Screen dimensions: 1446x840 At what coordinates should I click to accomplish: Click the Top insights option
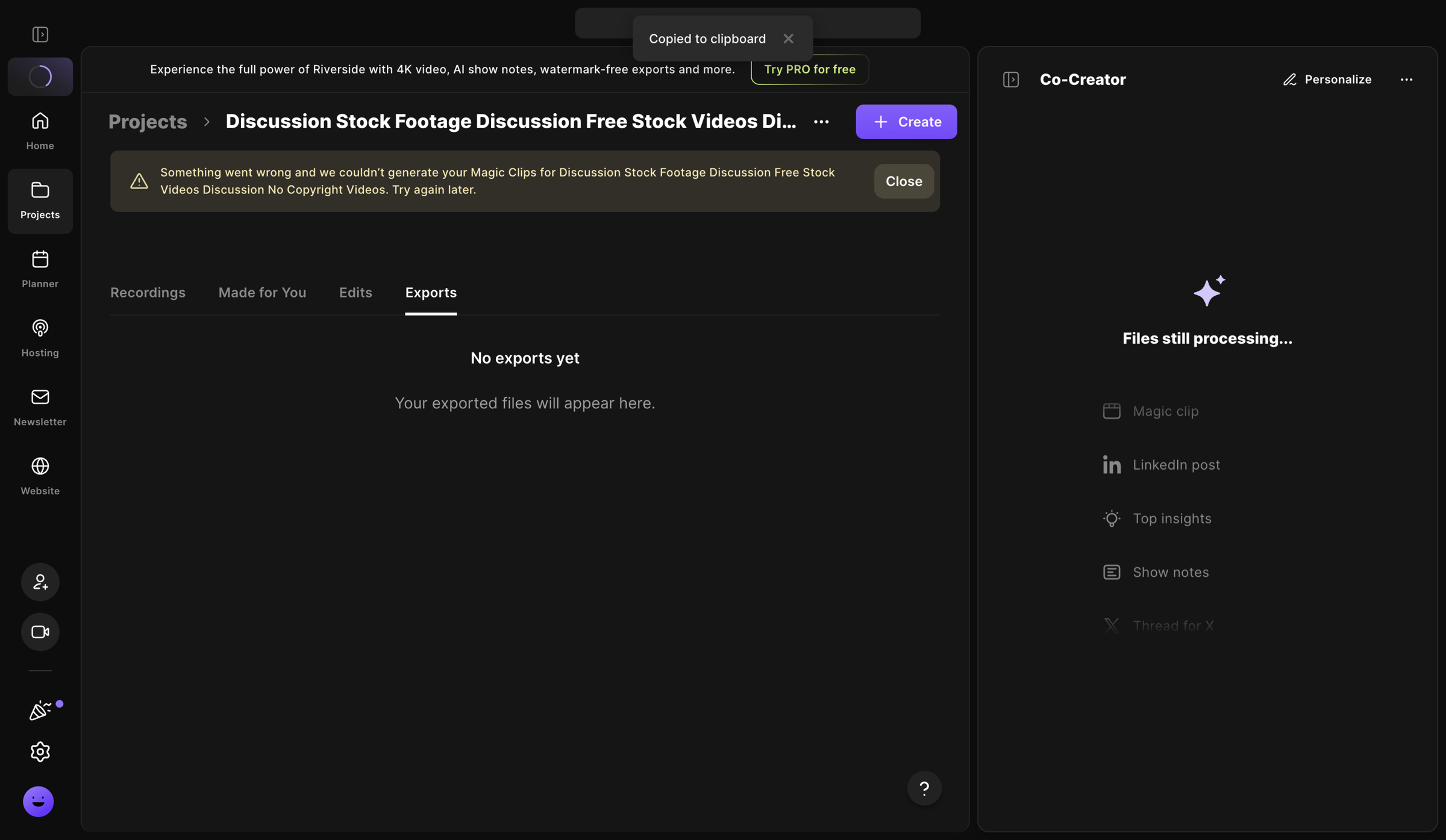[x=1157, y=518]
